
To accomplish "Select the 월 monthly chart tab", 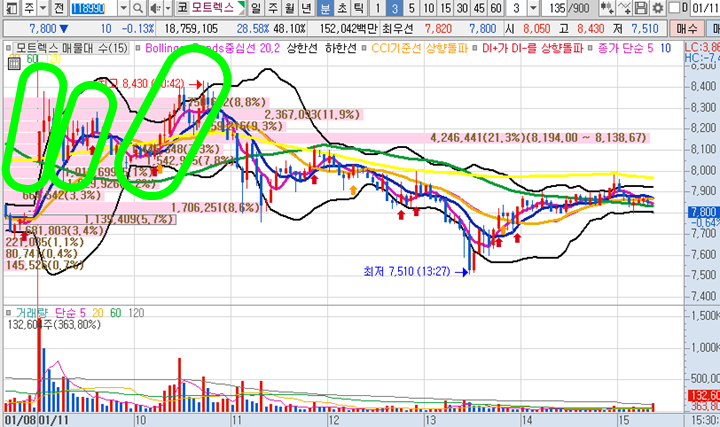I will [x=290, y=8].
